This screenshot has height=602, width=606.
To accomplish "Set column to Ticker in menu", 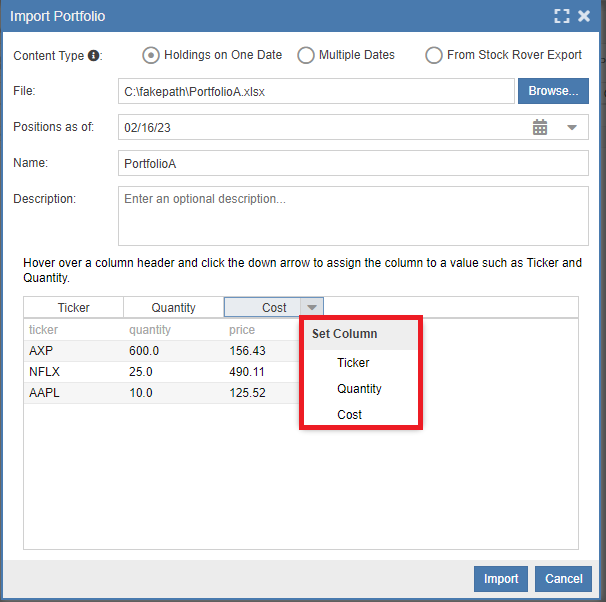I will click(353, 363).
